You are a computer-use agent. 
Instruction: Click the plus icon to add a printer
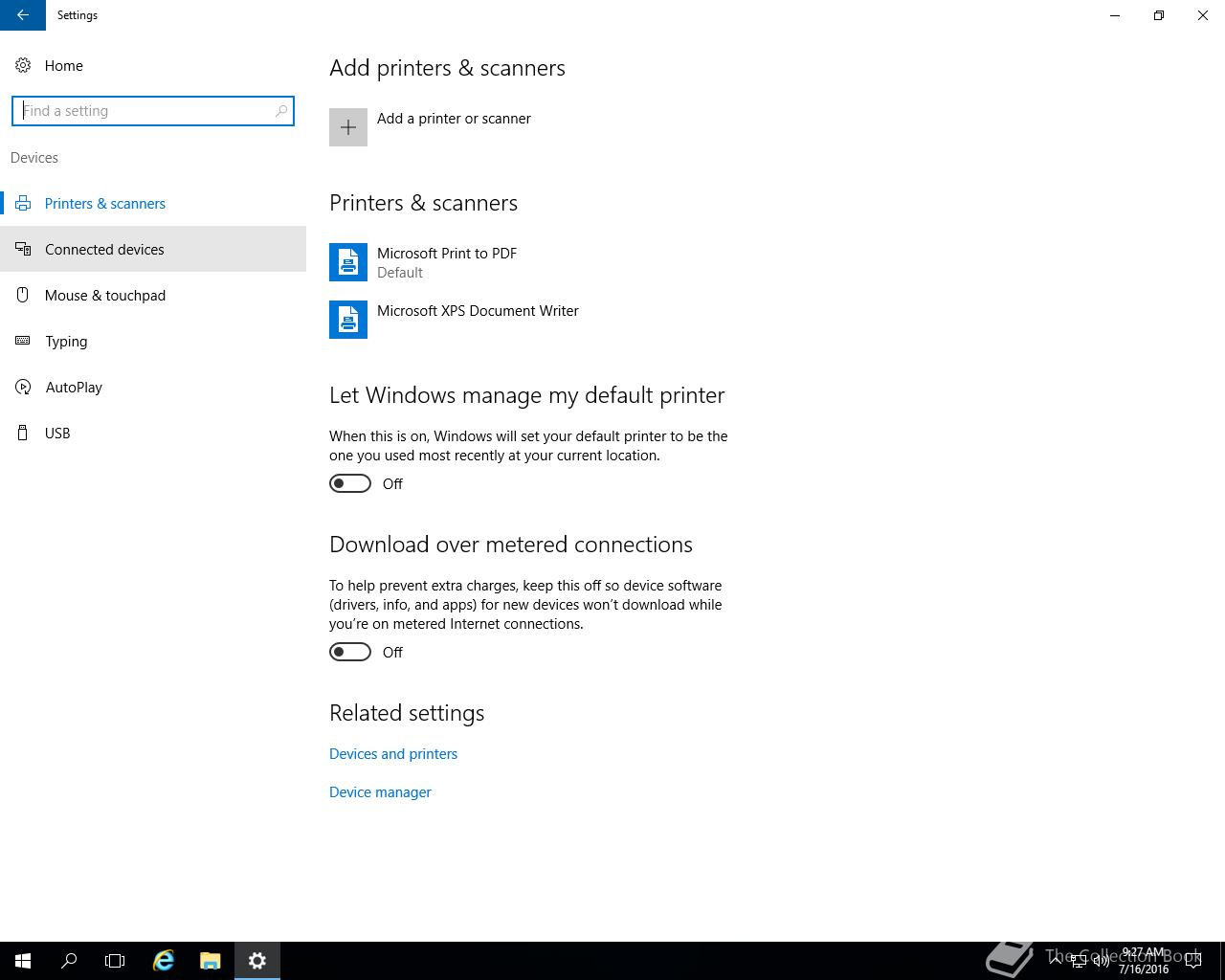[x=348, y=127]
